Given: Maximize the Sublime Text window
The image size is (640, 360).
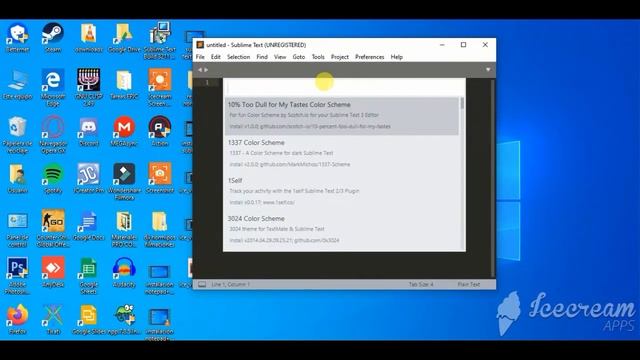Looking at the screenshot, I should point(463,45).
